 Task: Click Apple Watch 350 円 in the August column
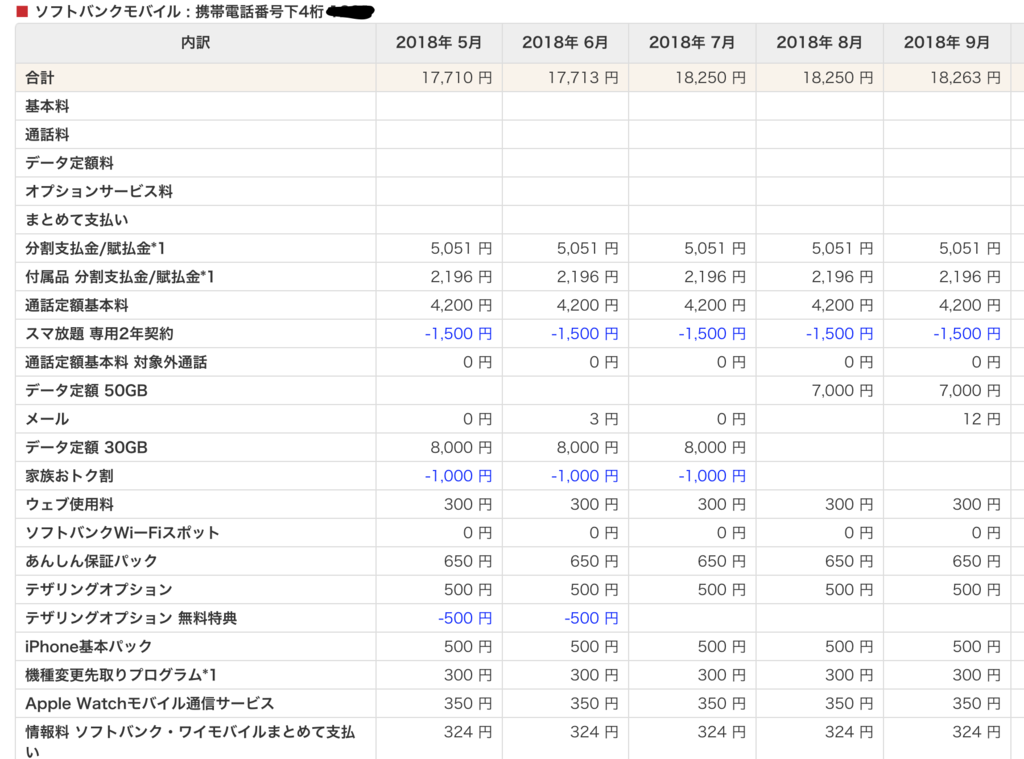[849, 703]
